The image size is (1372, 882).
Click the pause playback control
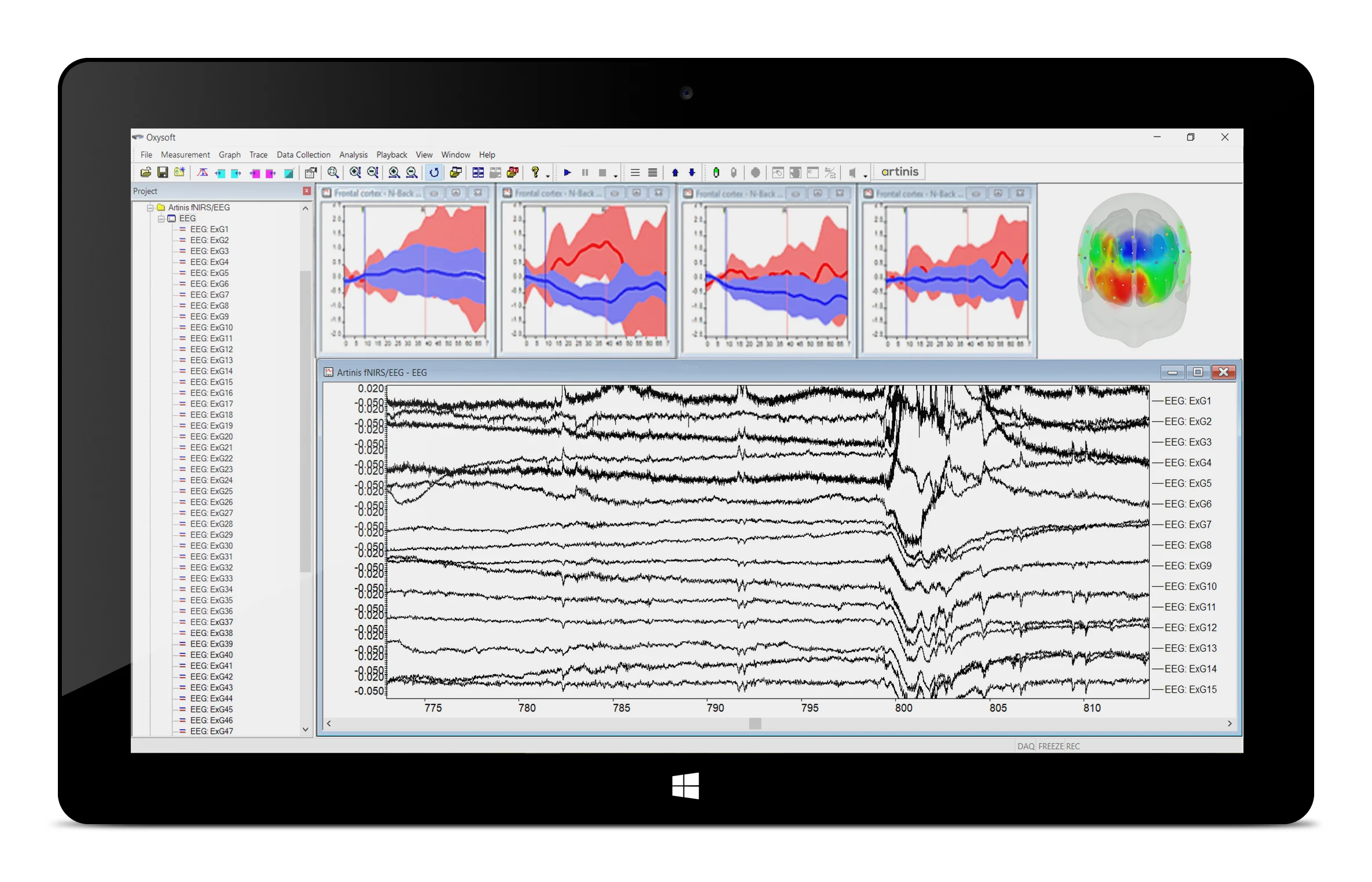[x=586, y=172]
